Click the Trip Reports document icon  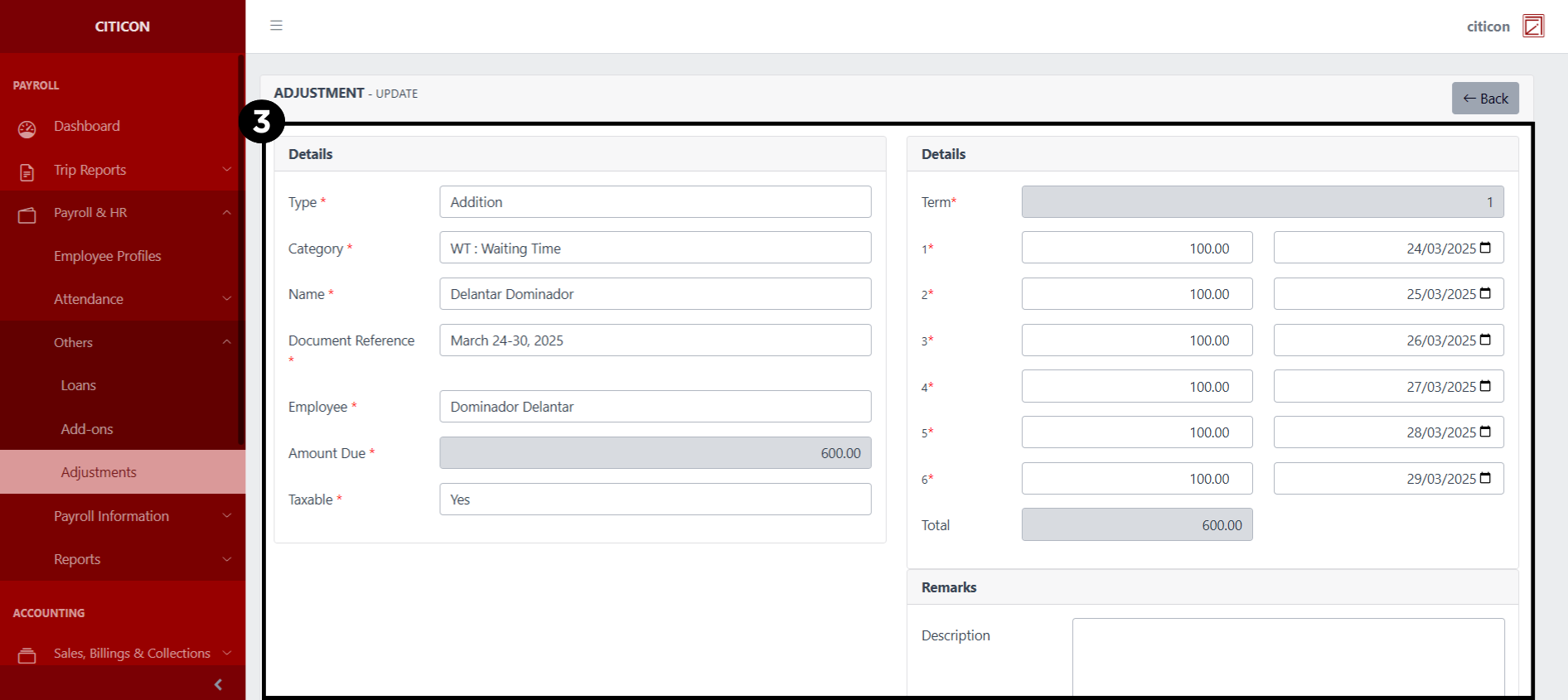pos(27,171)
